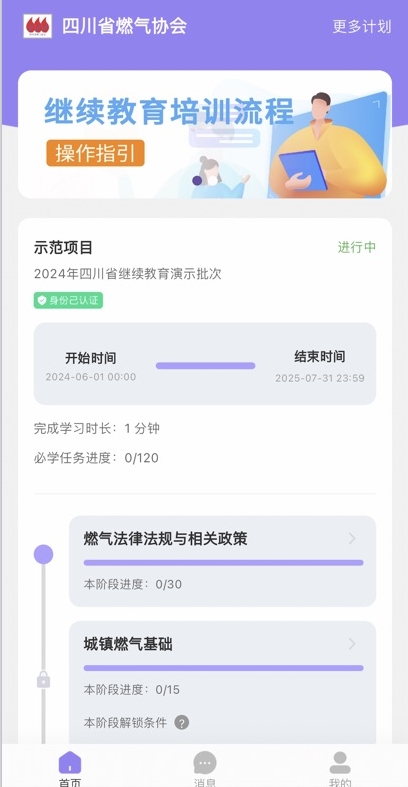The width and height of the screenshot is (408, 787).
Task: Tap the 城镇燃气基础 stage progress bar
Action: (x=223, y=668)
